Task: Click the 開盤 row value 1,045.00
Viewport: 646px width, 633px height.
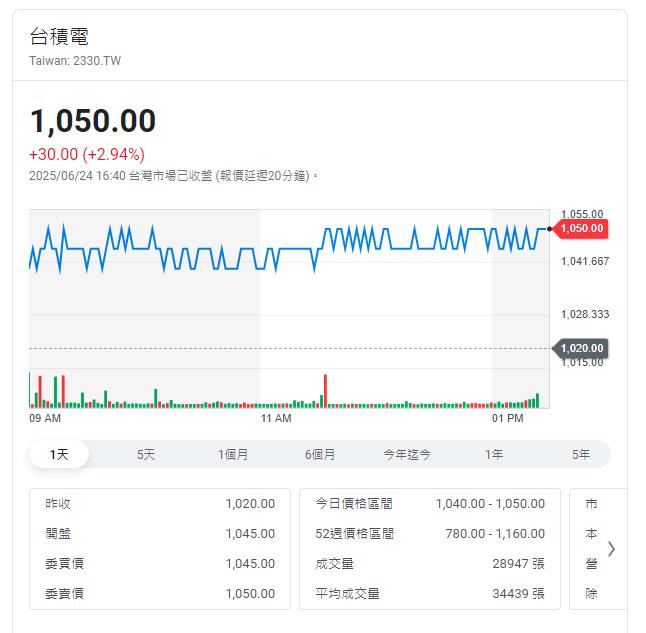Action: point(250,534)
